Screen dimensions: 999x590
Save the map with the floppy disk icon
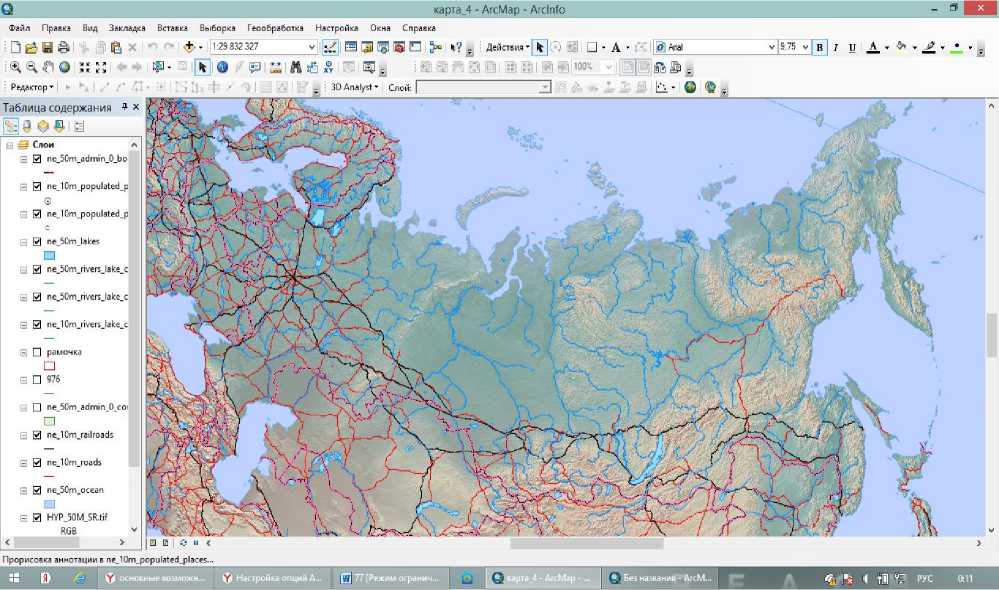(47, 47)
